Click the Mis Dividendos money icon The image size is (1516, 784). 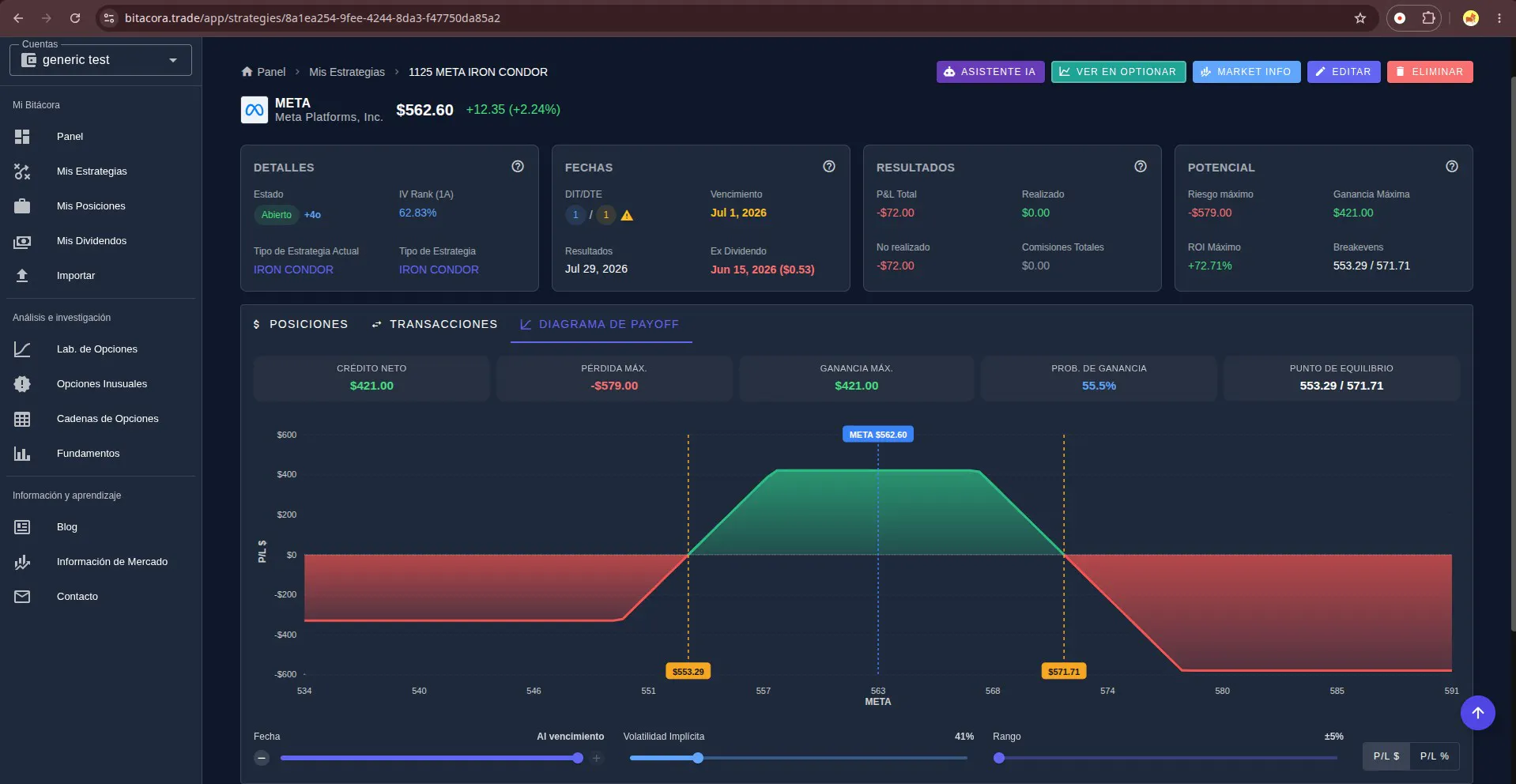pyautogui.click(x=22, y=241)
